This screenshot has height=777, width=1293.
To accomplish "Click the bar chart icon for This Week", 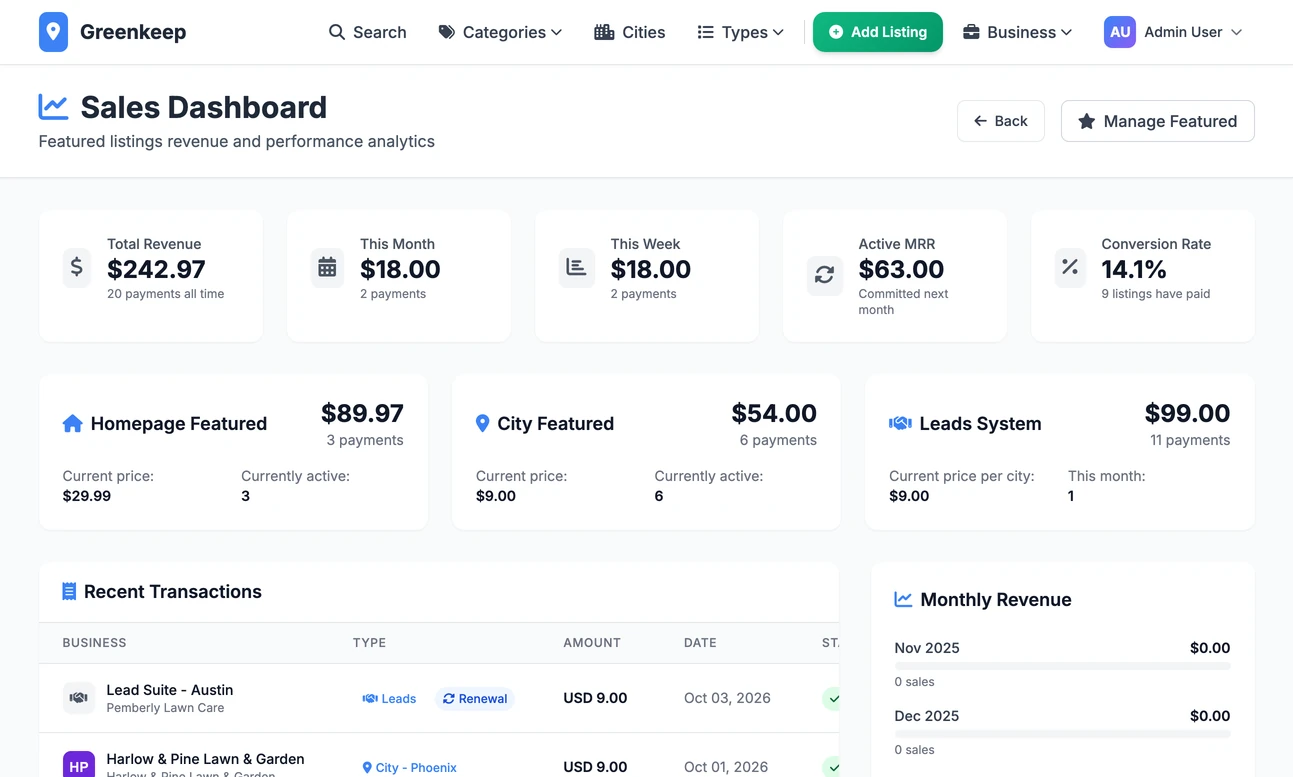I will click(576, 268).
